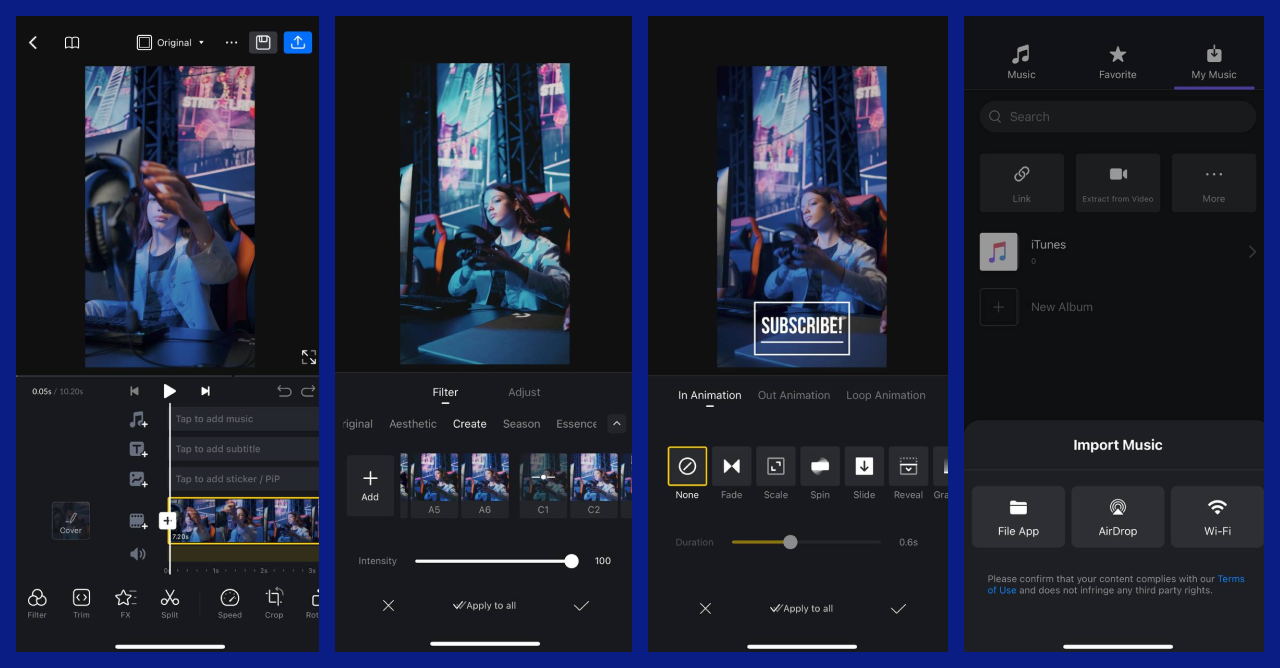The height and width of the screenshot is (668, 1280).
Task: Cancel the filter panel with X
Action: [x=388, y=605]
